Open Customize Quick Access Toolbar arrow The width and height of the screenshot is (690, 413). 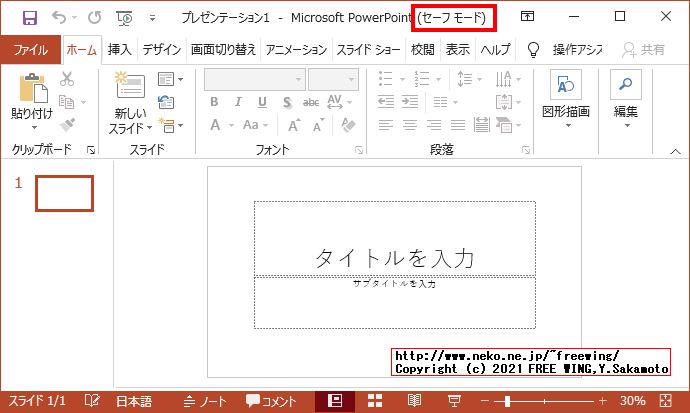pyautogui.click(x=152, y=18)
